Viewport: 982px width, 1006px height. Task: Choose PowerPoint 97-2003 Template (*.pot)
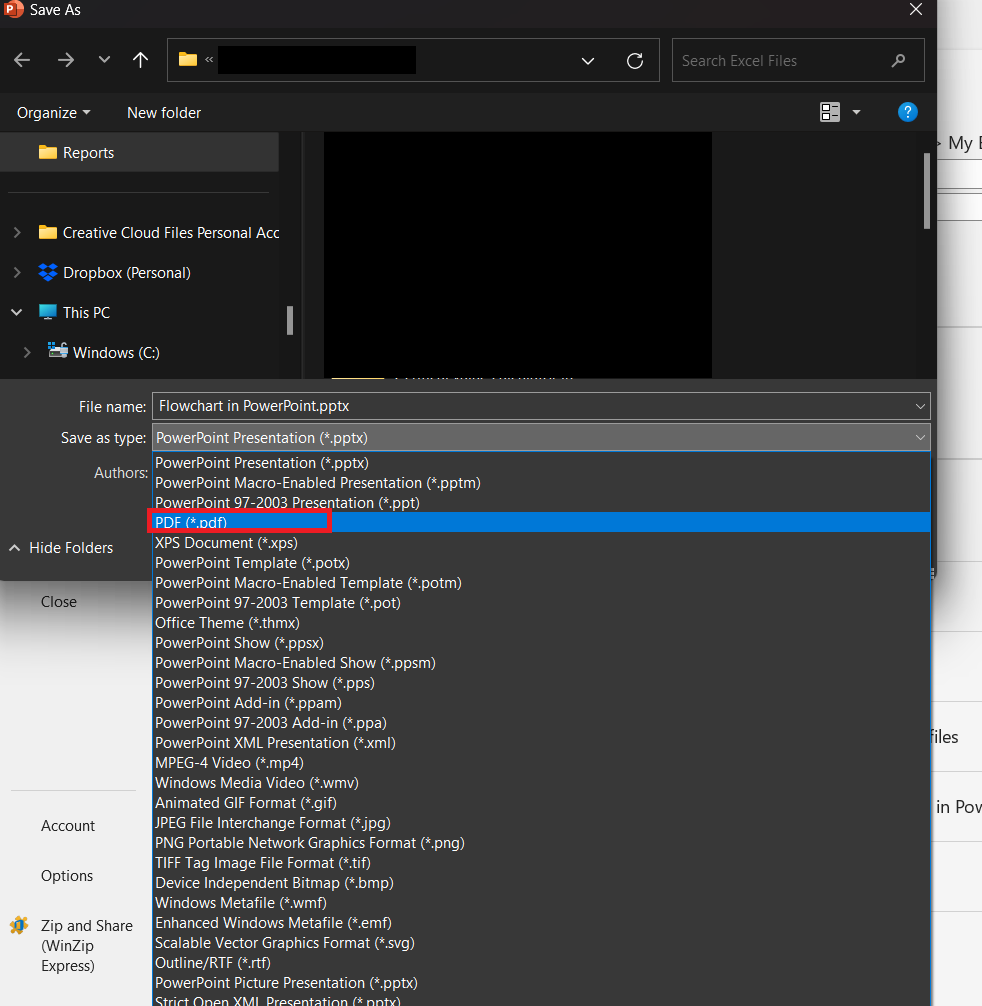541,602
